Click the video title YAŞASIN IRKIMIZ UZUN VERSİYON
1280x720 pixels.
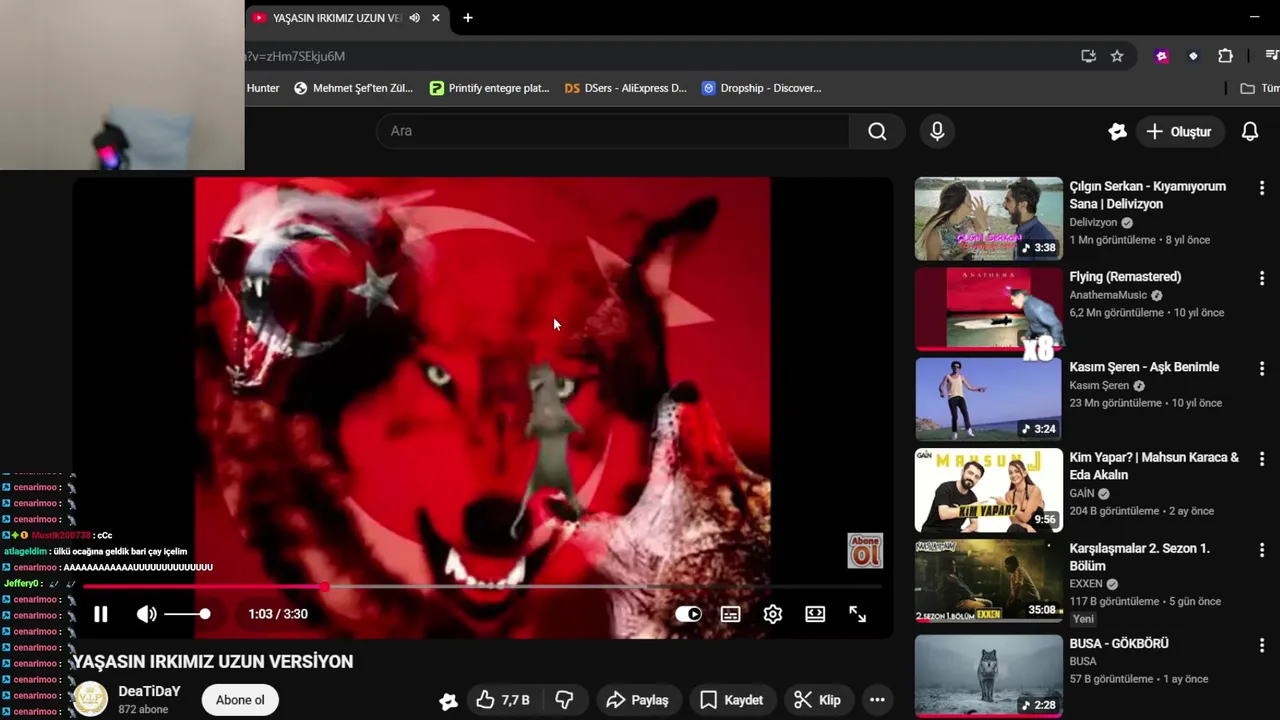(212, 662)
